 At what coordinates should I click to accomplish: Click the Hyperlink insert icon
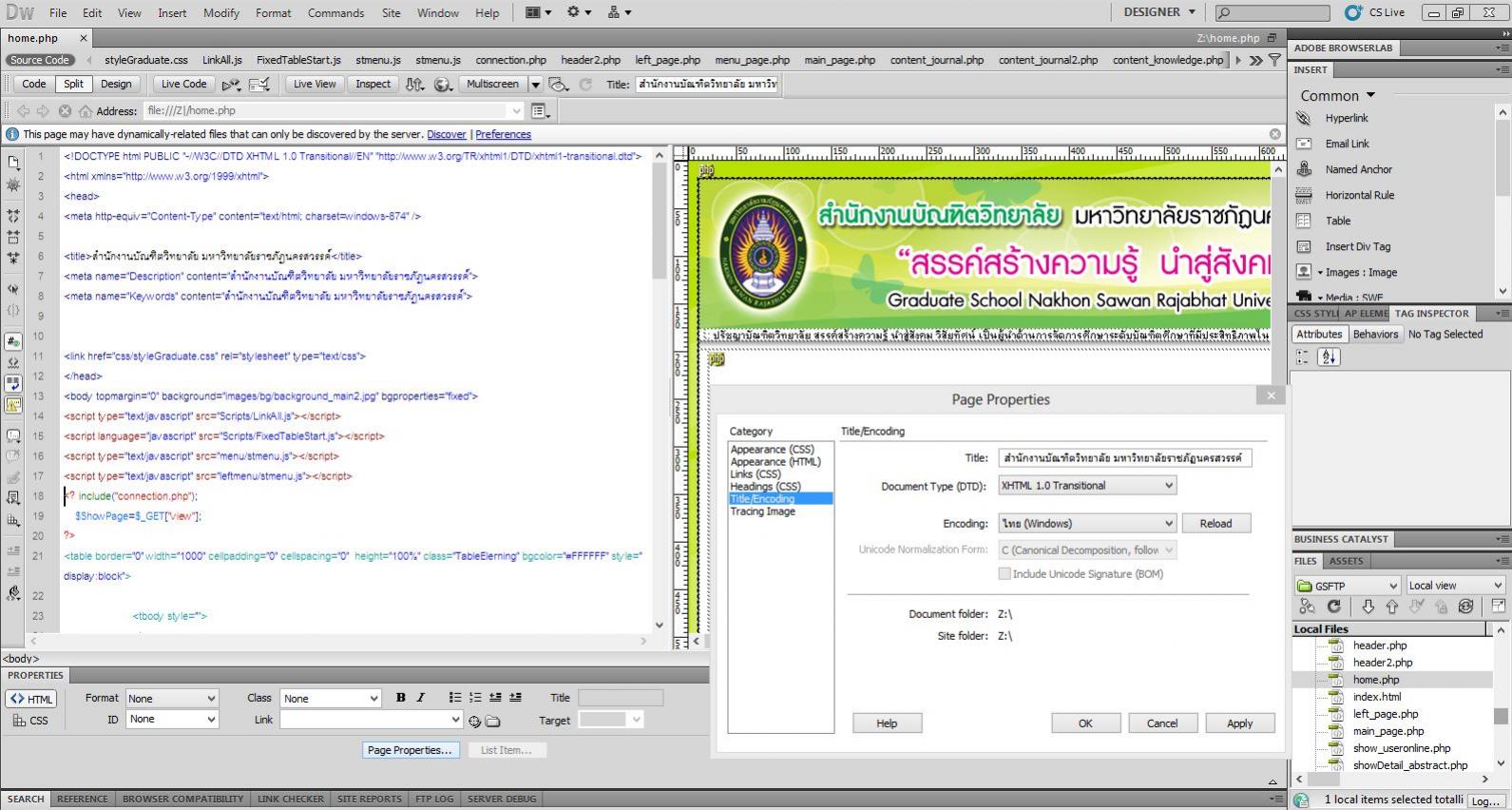1304,118
